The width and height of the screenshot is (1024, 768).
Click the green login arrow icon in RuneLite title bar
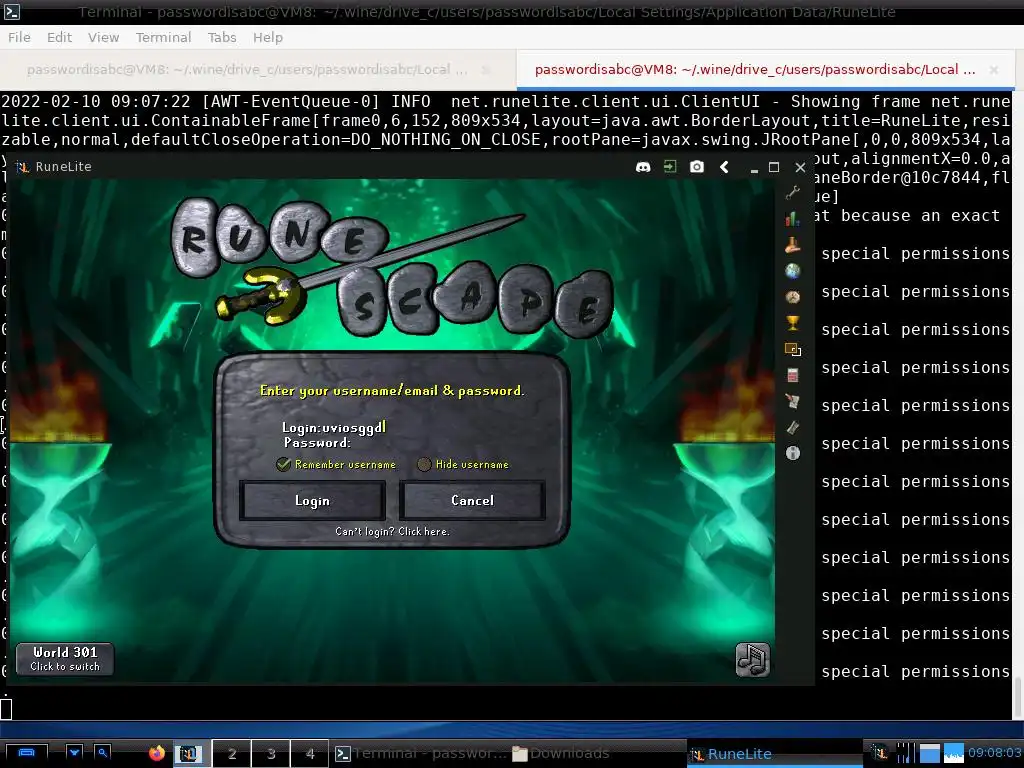click(x=670, y=167)
